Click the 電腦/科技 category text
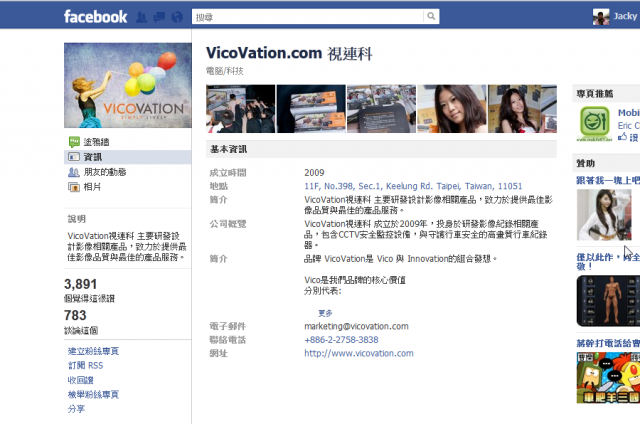 224,71
